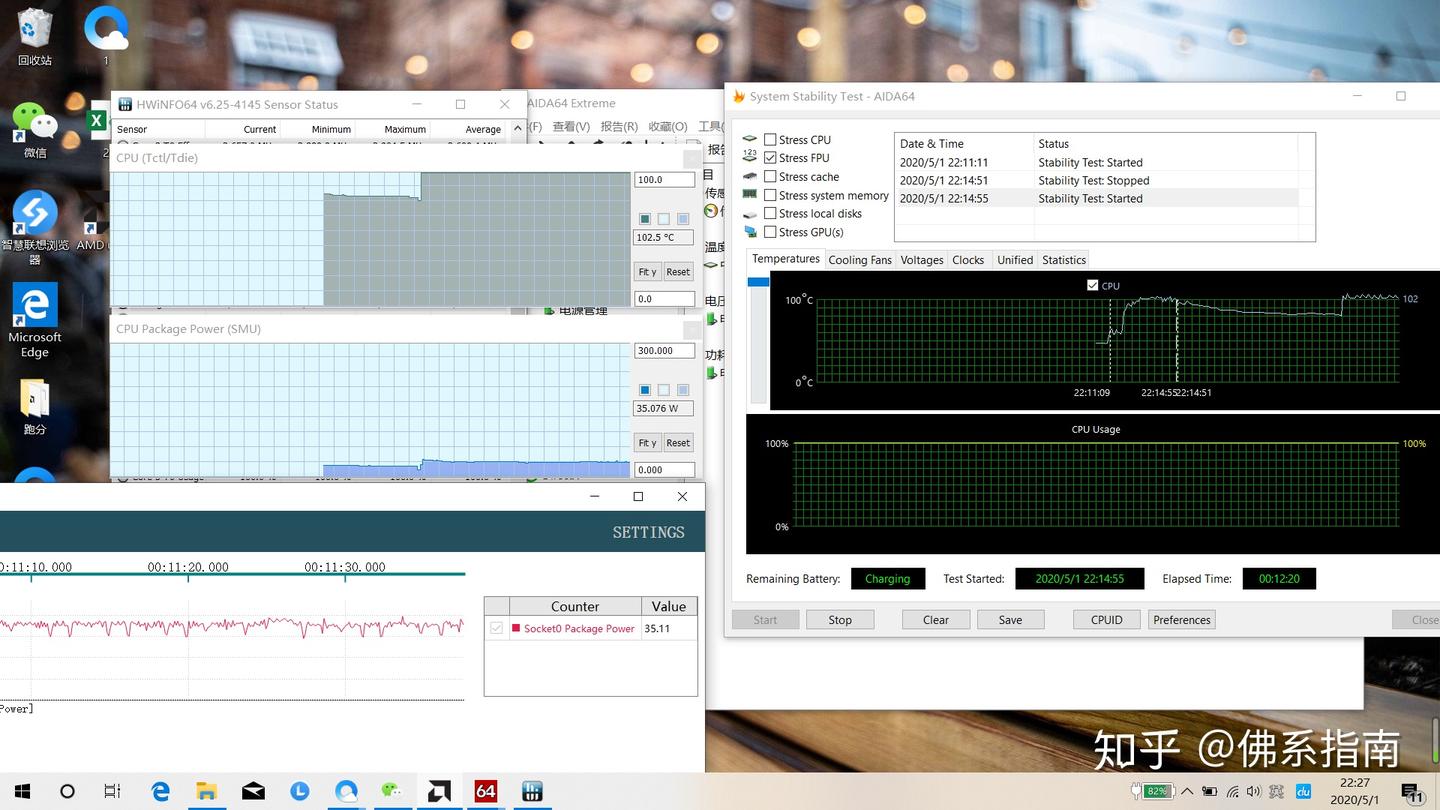
Task: Open AIDA64 from the taskbar
Action: click(486, 791)
